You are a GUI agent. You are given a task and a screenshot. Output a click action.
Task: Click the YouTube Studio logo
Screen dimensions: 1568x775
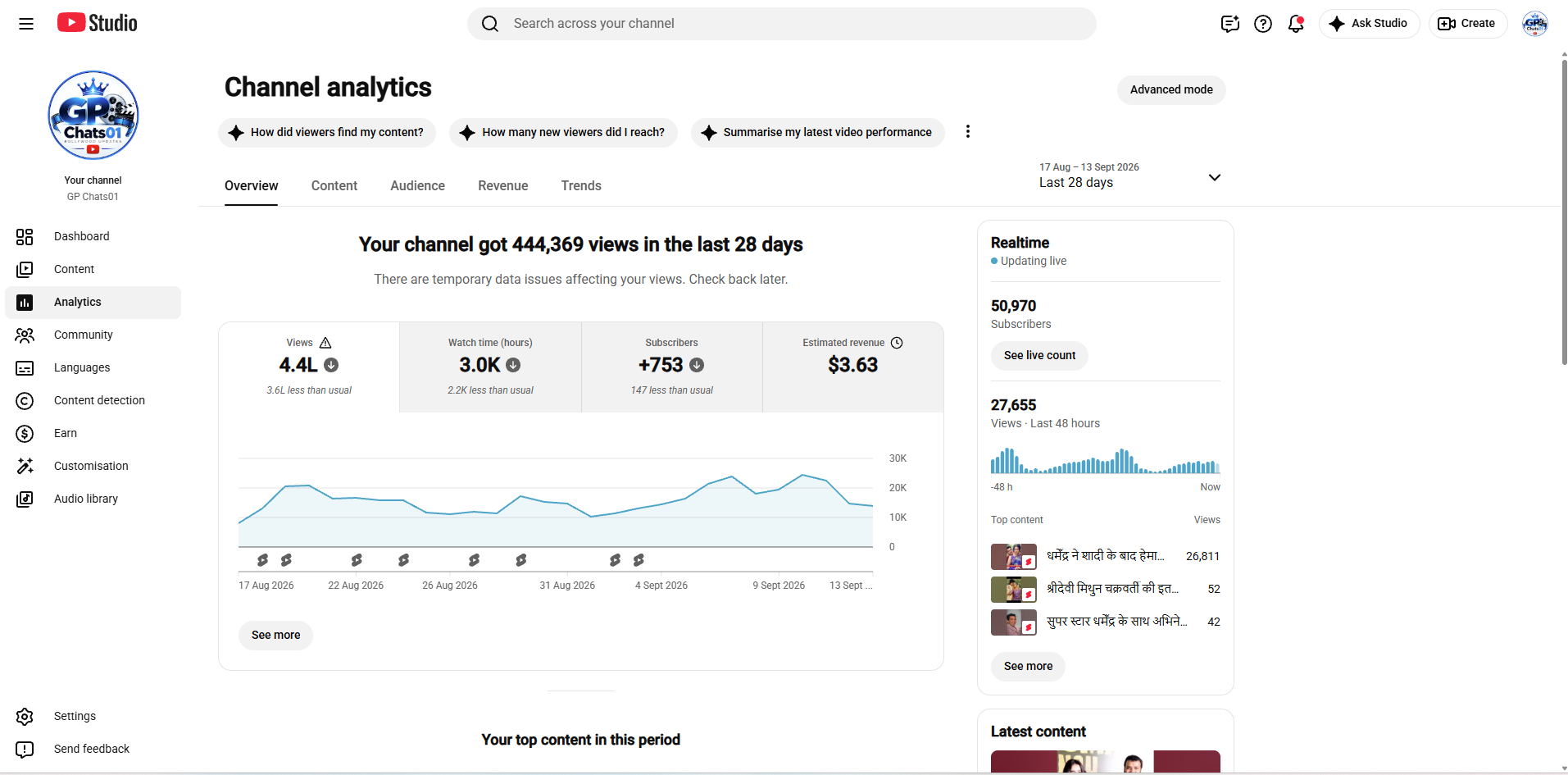click(97, 23)
